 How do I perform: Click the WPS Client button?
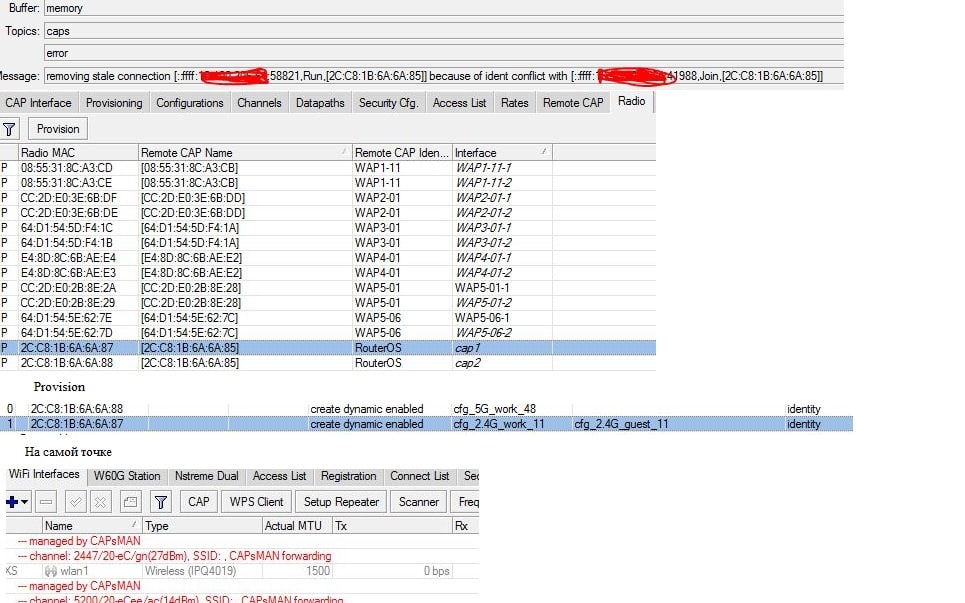(x=257, y=502)
